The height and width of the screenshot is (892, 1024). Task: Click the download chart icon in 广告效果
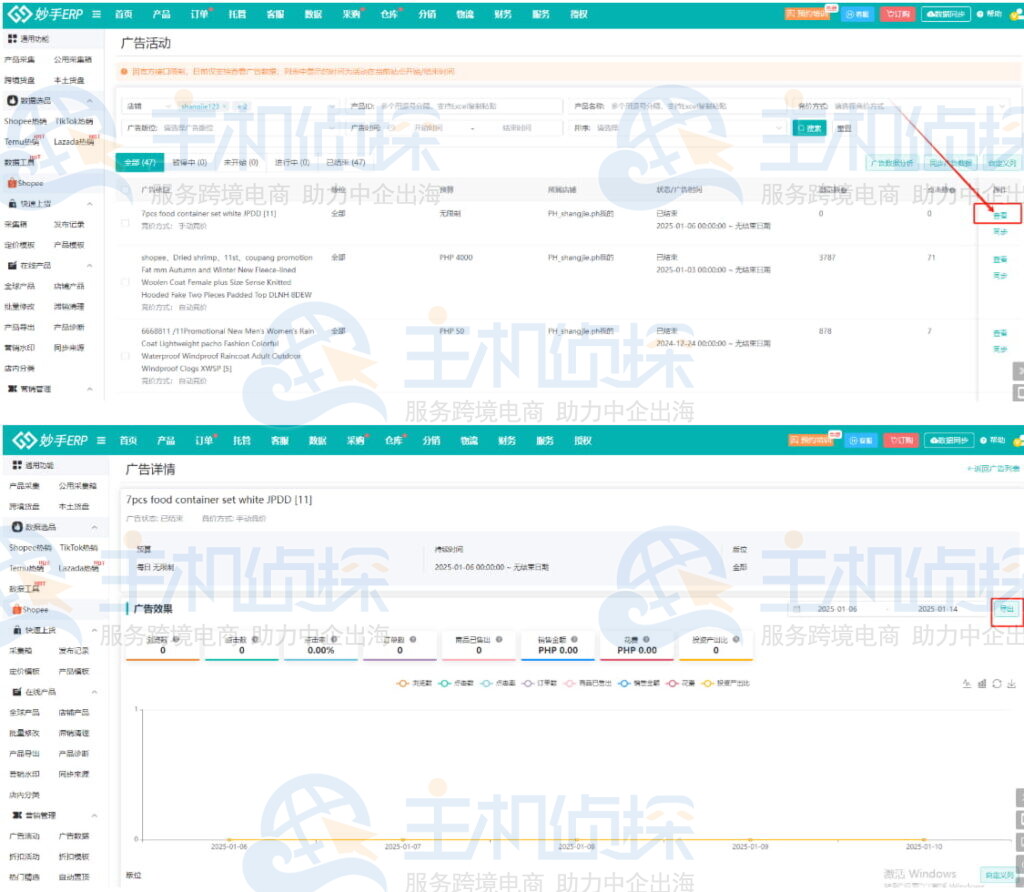[x=1012, y=683]
